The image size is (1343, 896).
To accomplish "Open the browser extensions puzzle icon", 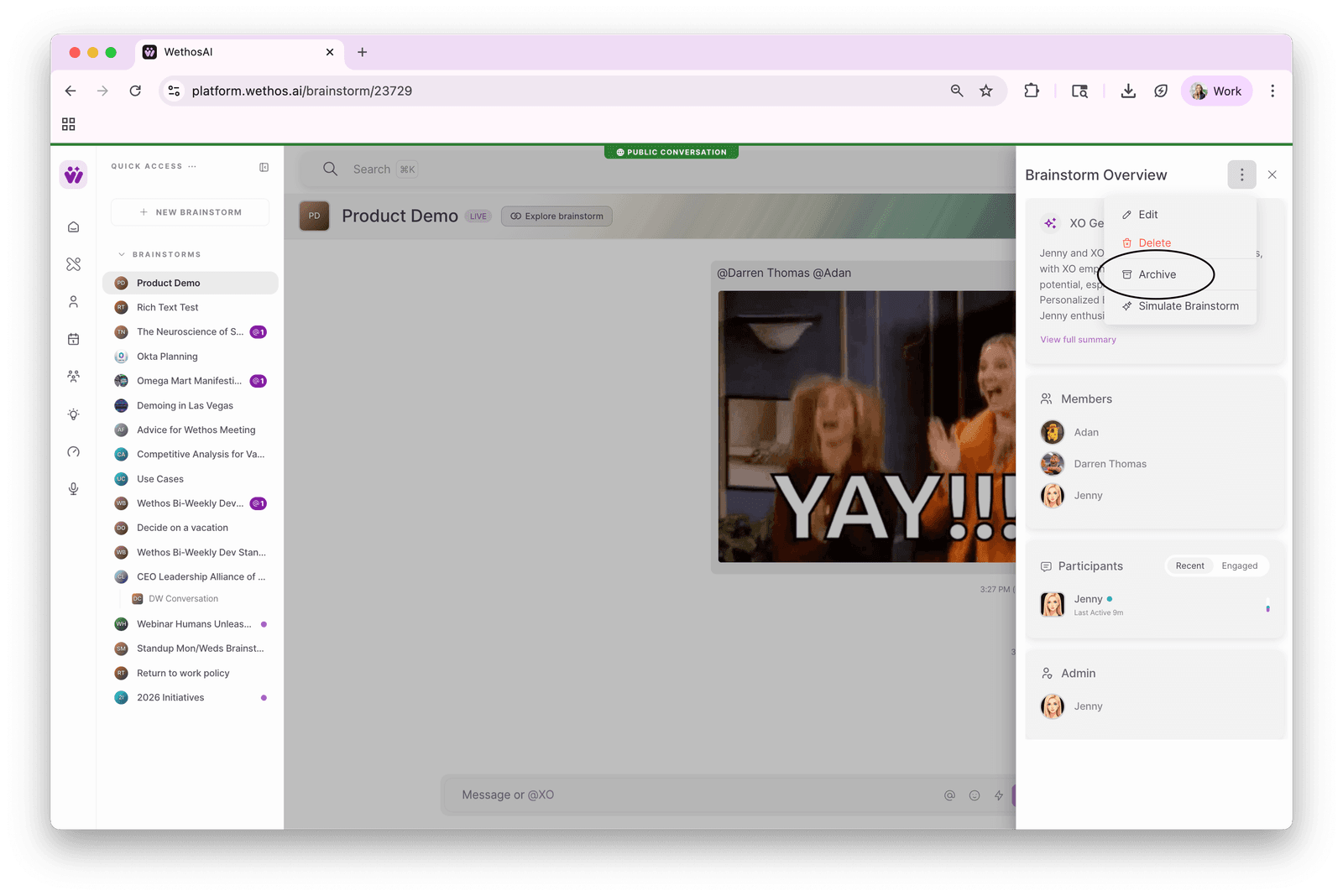I will (x=1032, y=91).
